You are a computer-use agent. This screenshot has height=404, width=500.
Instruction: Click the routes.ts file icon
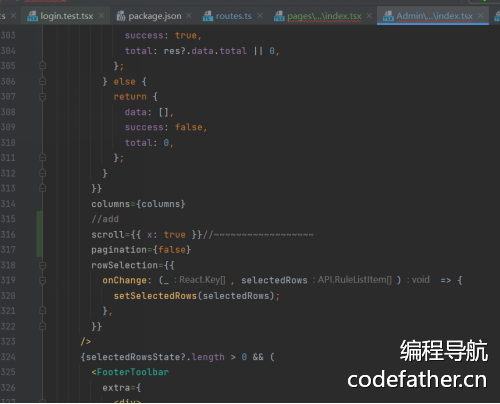(x=208, y=16)
